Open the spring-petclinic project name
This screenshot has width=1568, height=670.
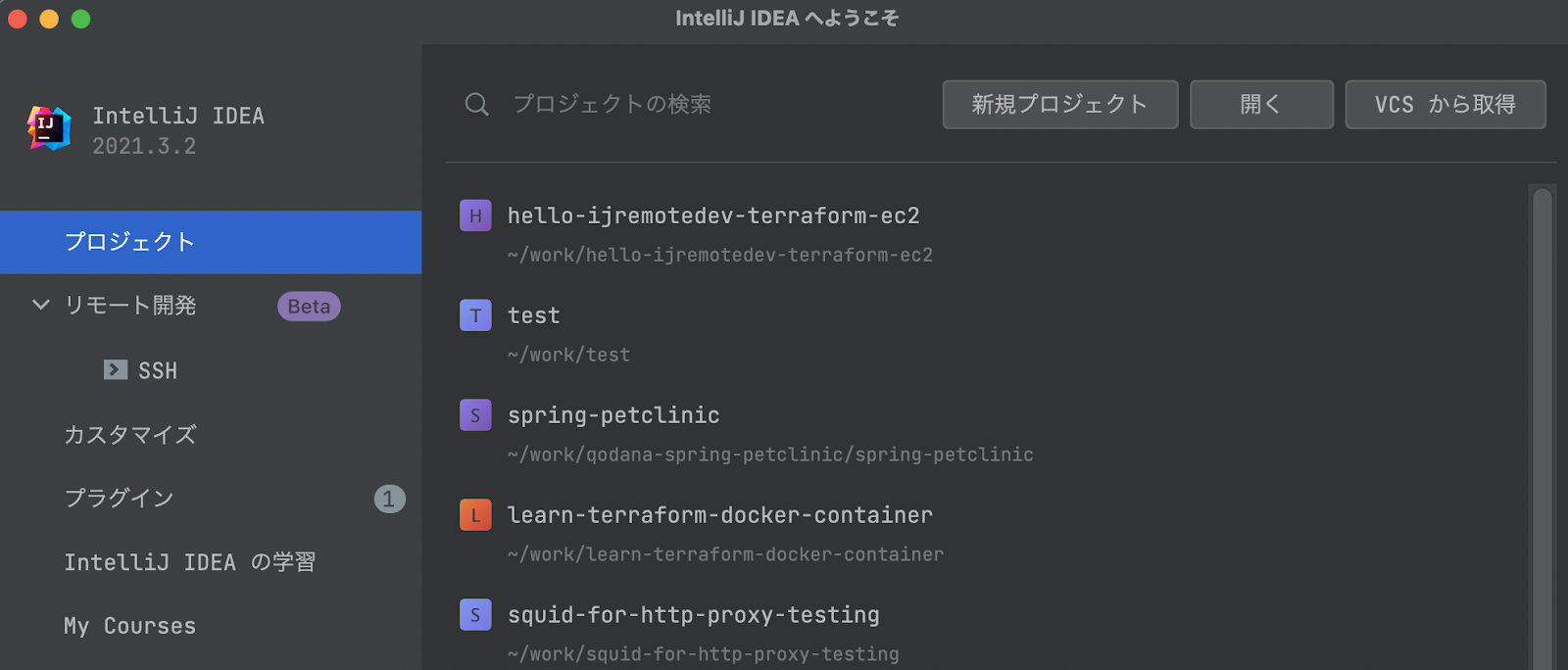[613, 415]
